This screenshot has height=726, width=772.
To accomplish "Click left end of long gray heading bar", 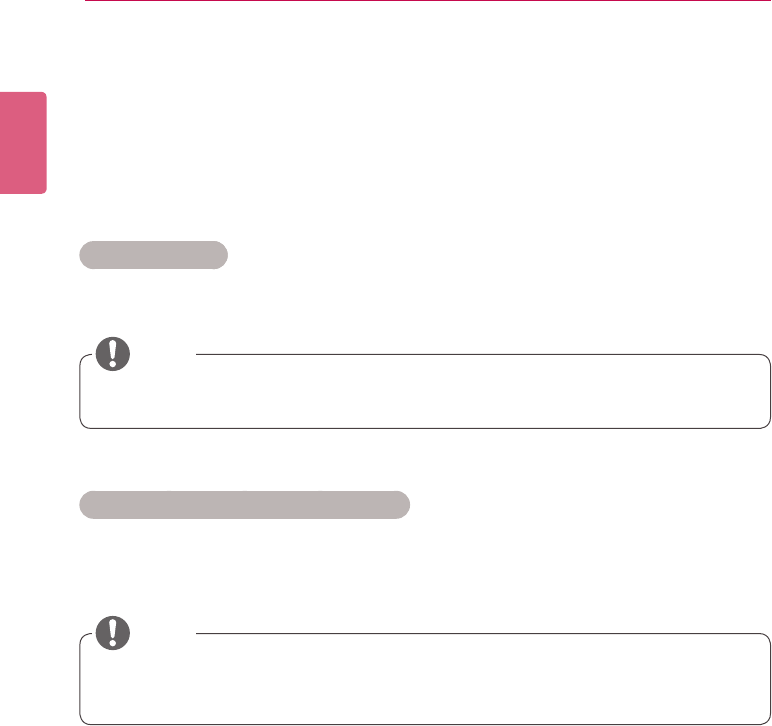I will 85,505.
